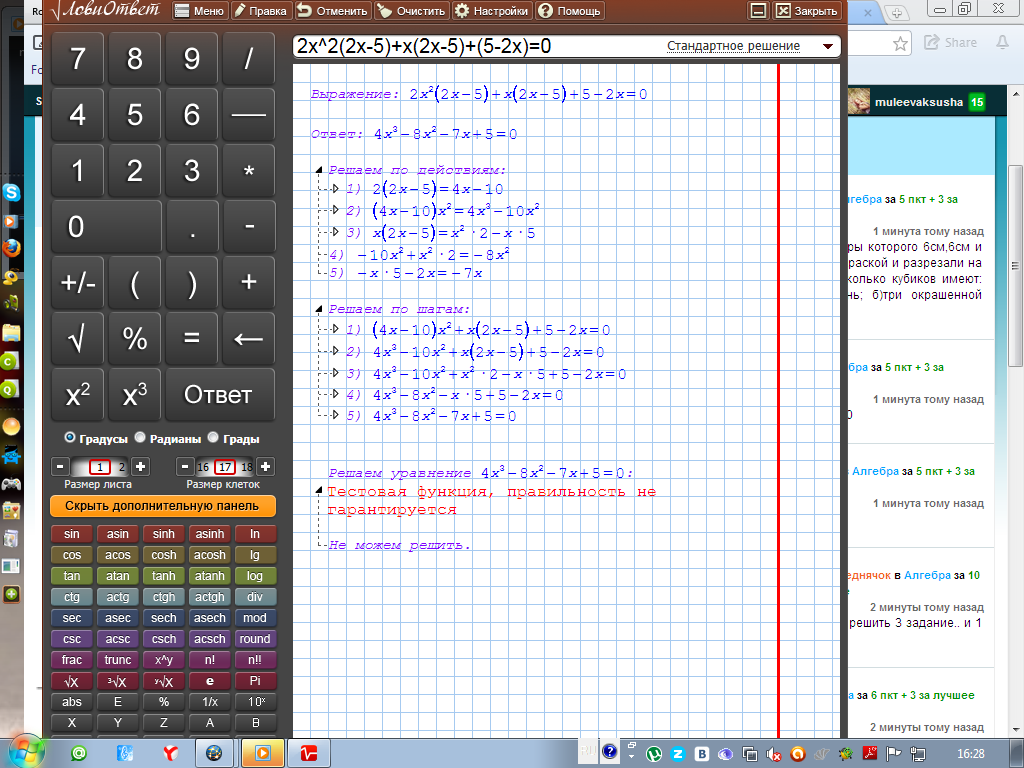Click the multiplication asterisk key
The height and width of the screenshot is (768, 1024).
click(x=249, y=171)
